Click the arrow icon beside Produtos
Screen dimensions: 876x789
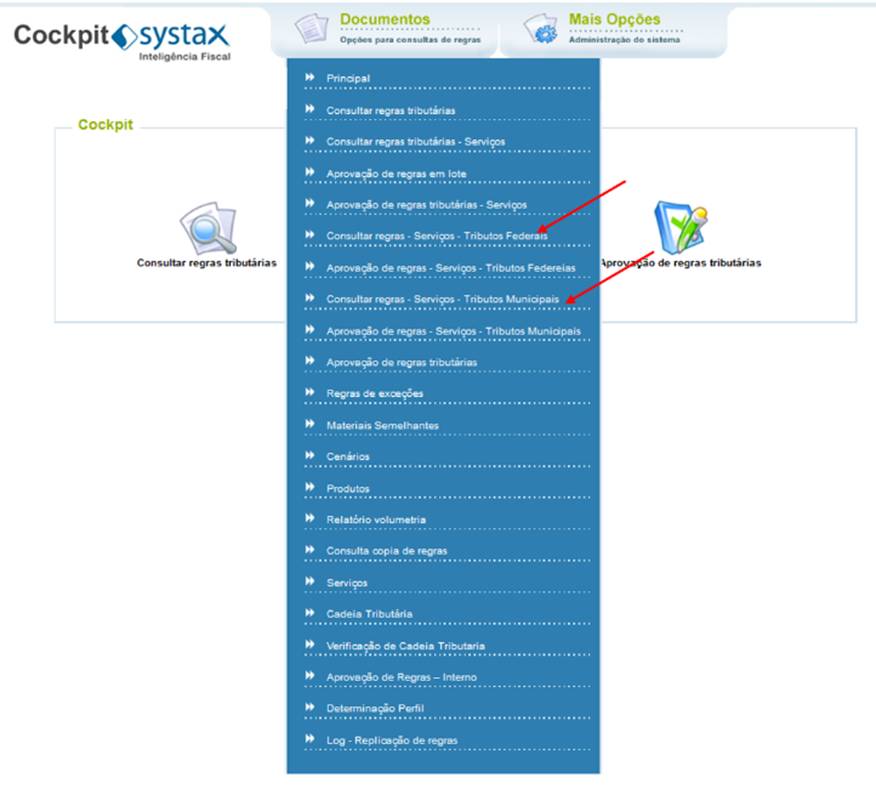pyautogui.click(x=310, y=487)
